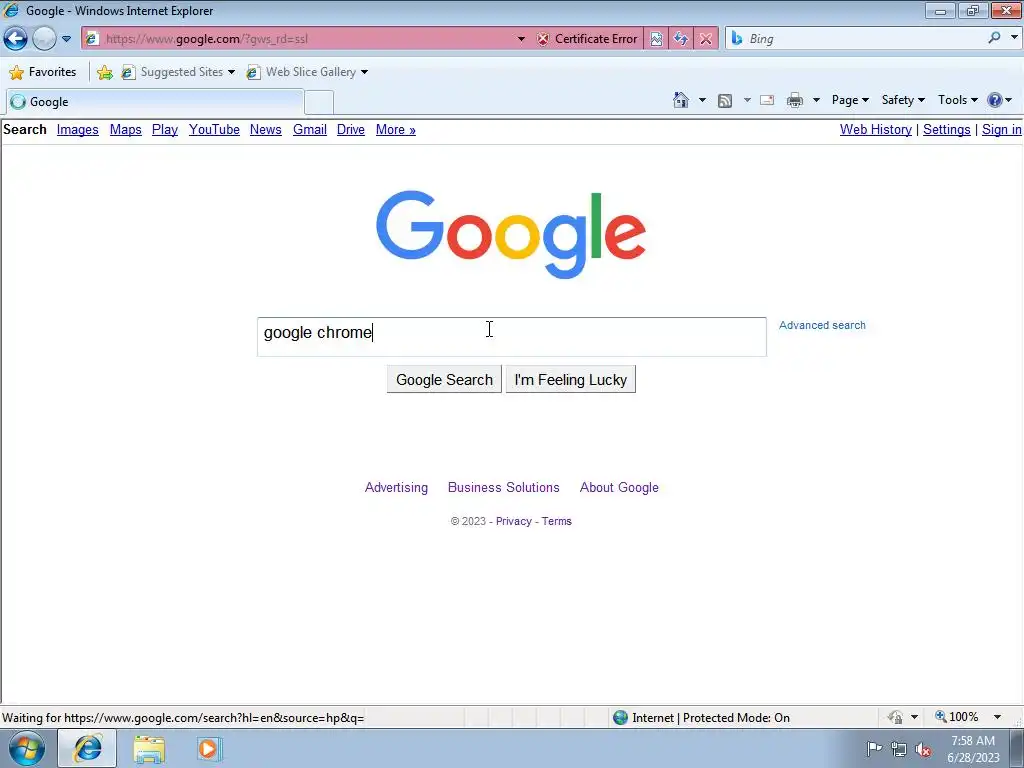Open the Safety menu
Screen dimensions: 1024x768
tap(903, 100)
